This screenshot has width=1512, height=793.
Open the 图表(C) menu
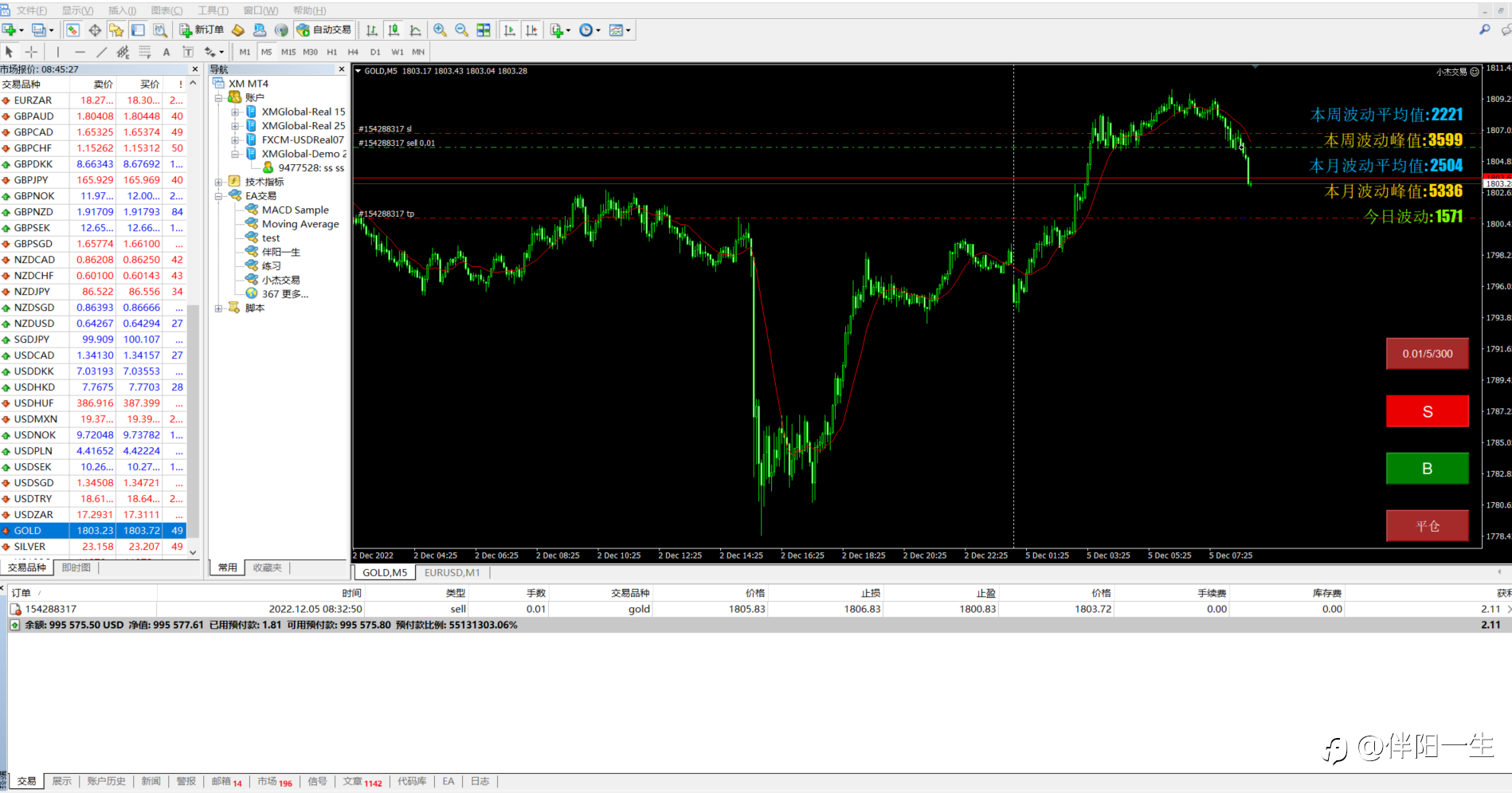tap(166, 10)
